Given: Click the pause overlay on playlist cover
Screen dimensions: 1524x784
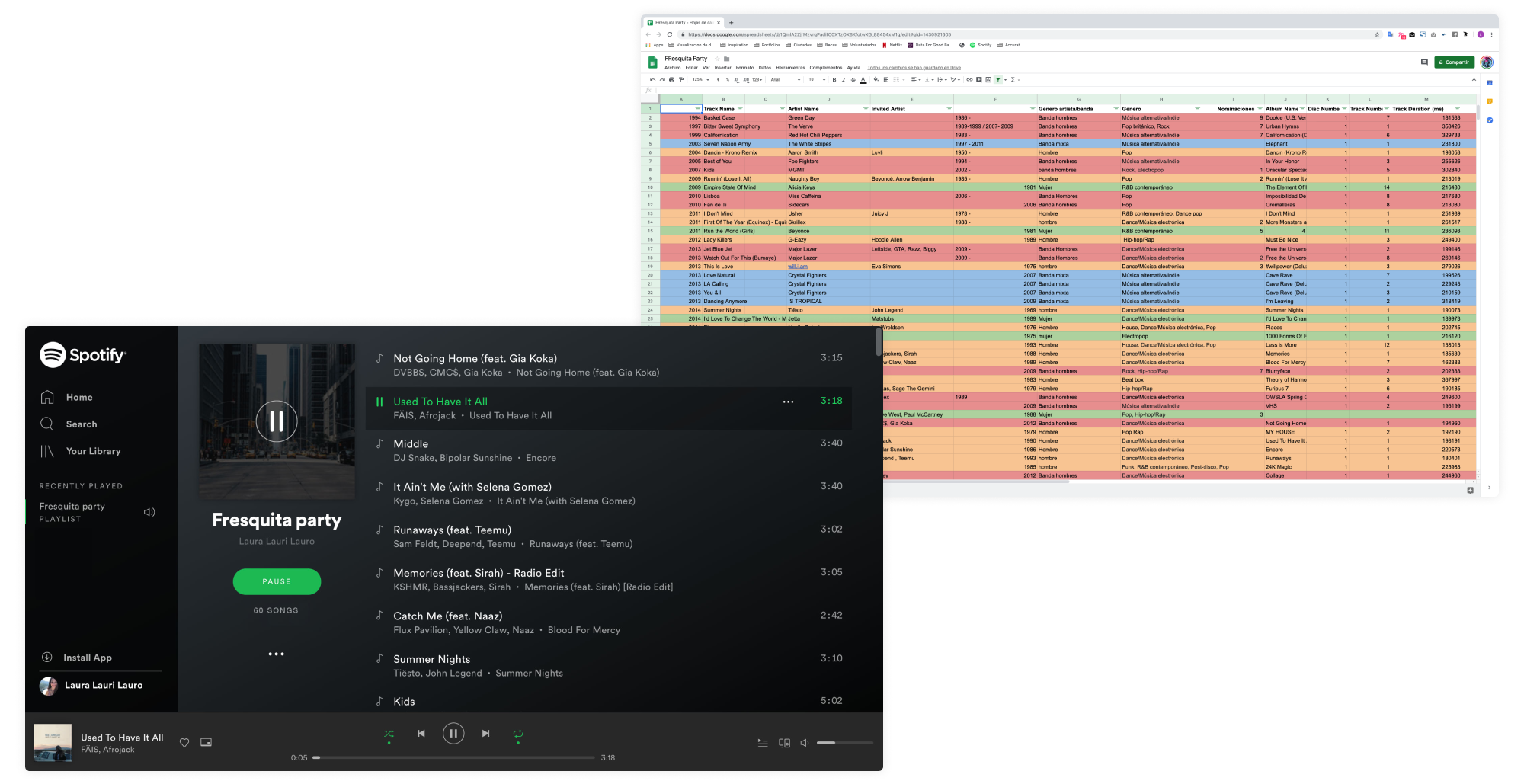Looking at the screenshot, I should click(277, 421).
